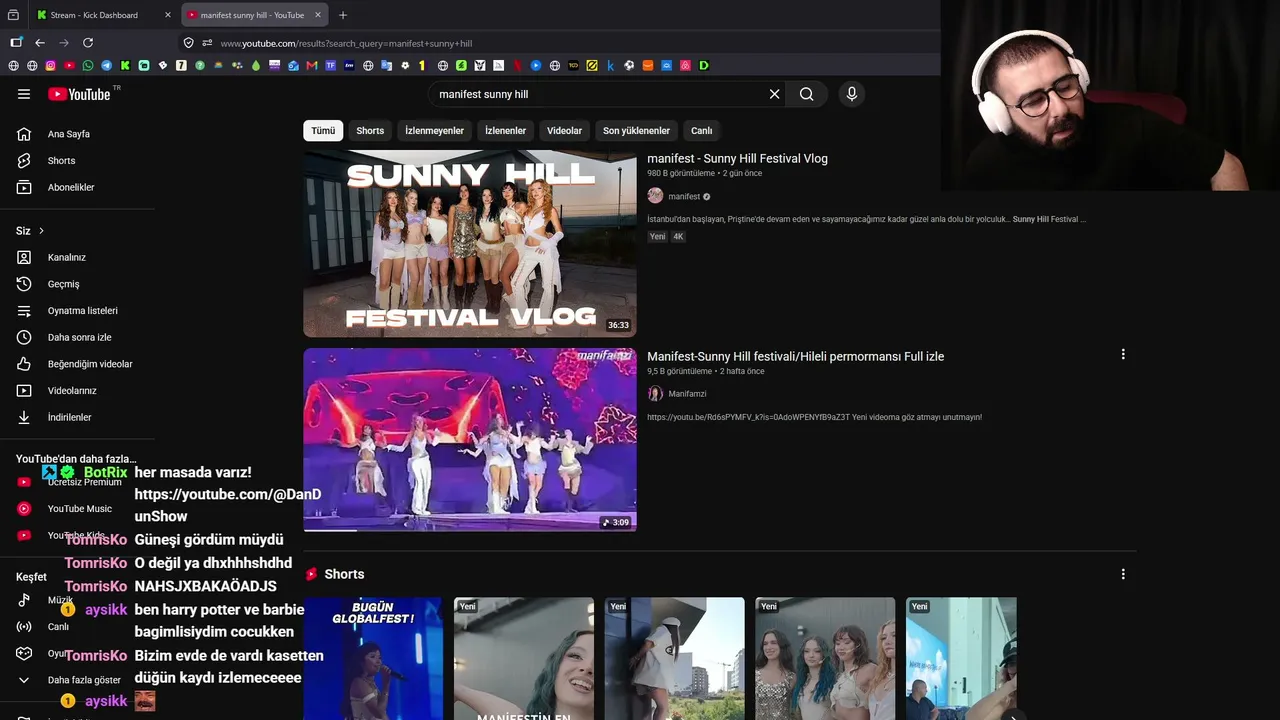
Task: Clear the search box with the X icon
Action: [x=774, y=94]
